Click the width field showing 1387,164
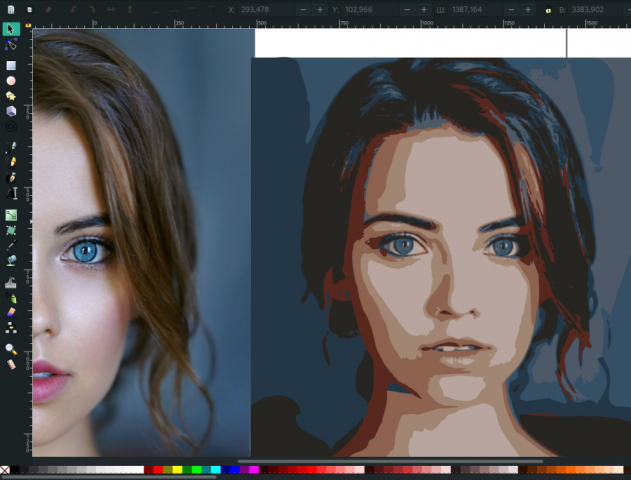631x480 pixels. 475,10
